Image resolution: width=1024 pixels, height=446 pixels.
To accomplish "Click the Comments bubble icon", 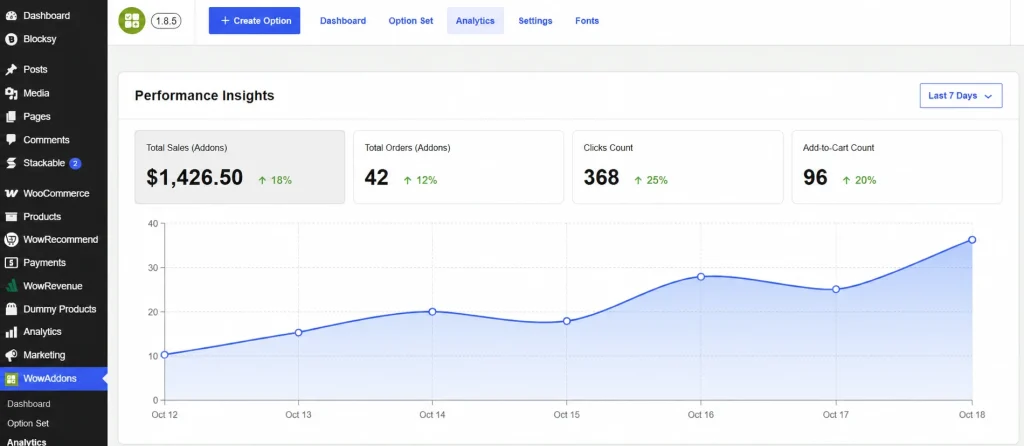I will 11,140.
